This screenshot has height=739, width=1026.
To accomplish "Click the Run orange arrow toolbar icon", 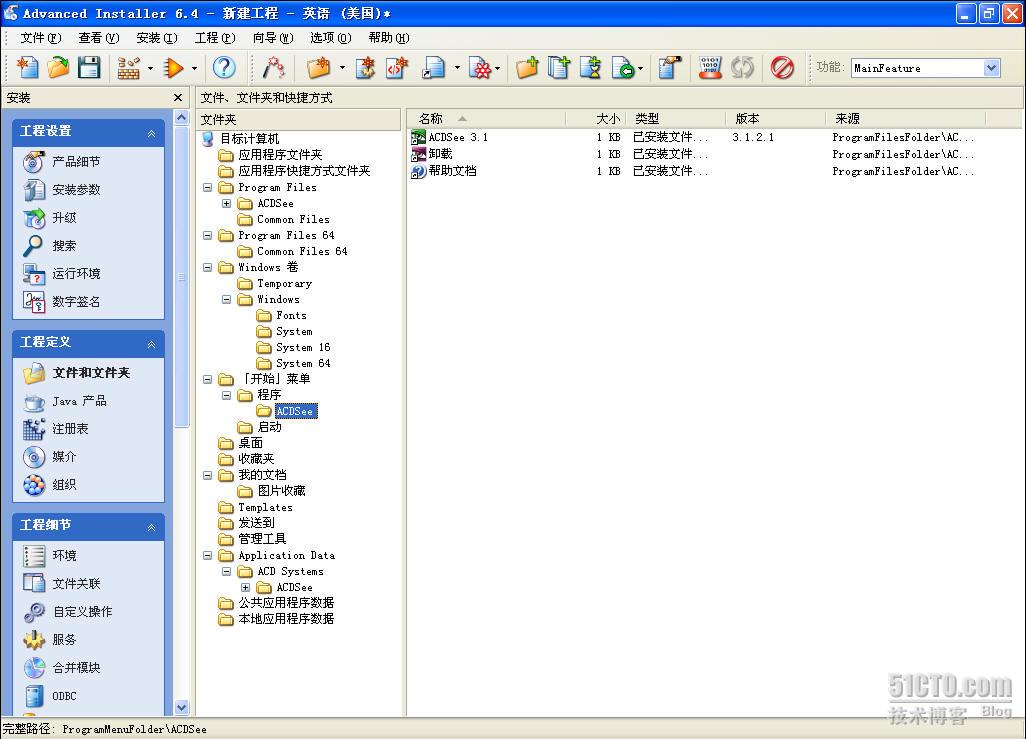I will point(174,67).
